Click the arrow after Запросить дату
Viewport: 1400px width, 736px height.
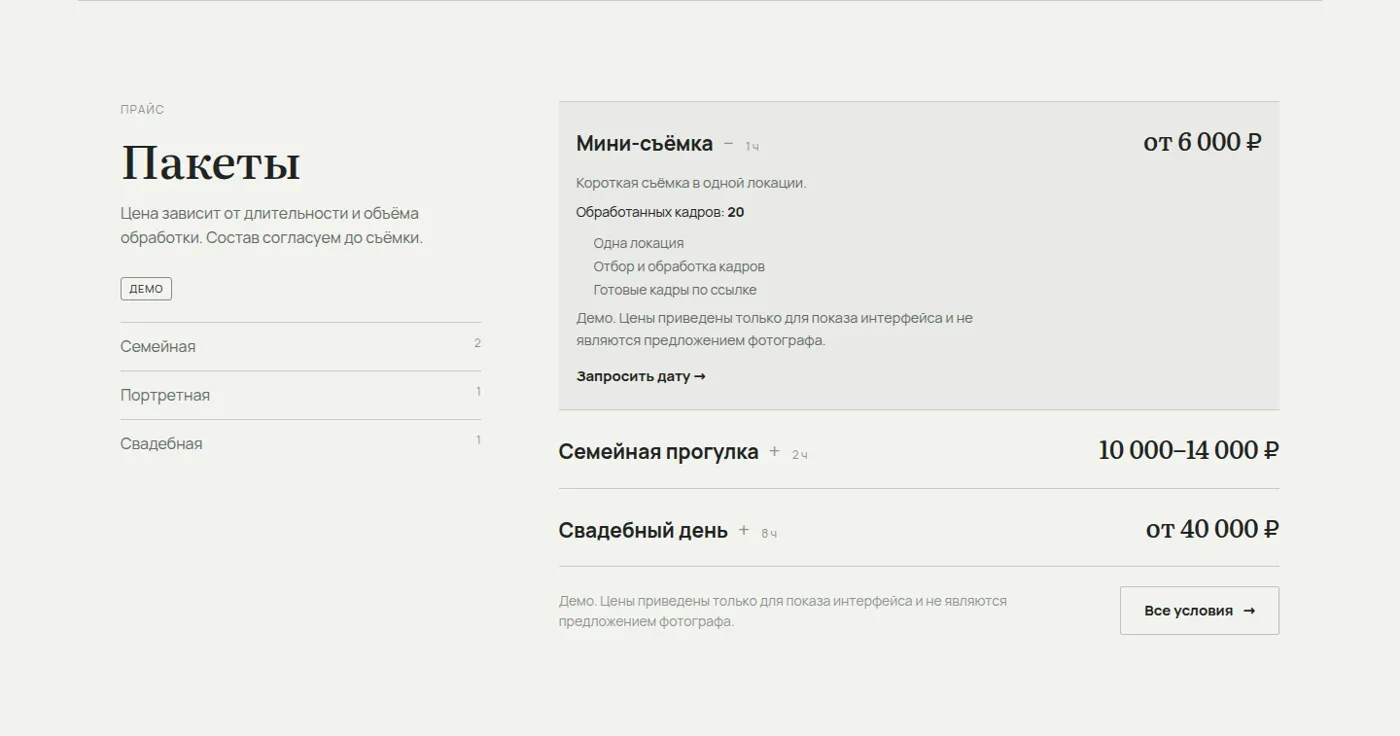point(700,377)
